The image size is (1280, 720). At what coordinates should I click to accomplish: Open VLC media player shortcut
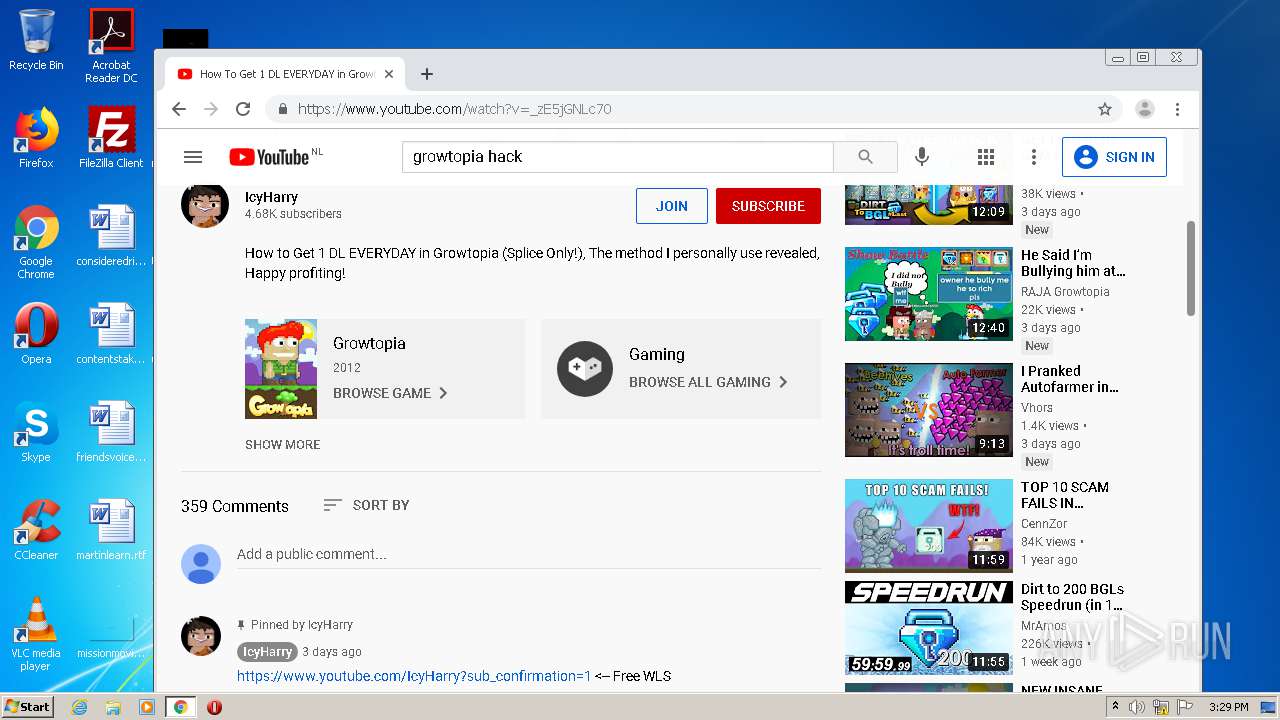[x=36, y=634]
